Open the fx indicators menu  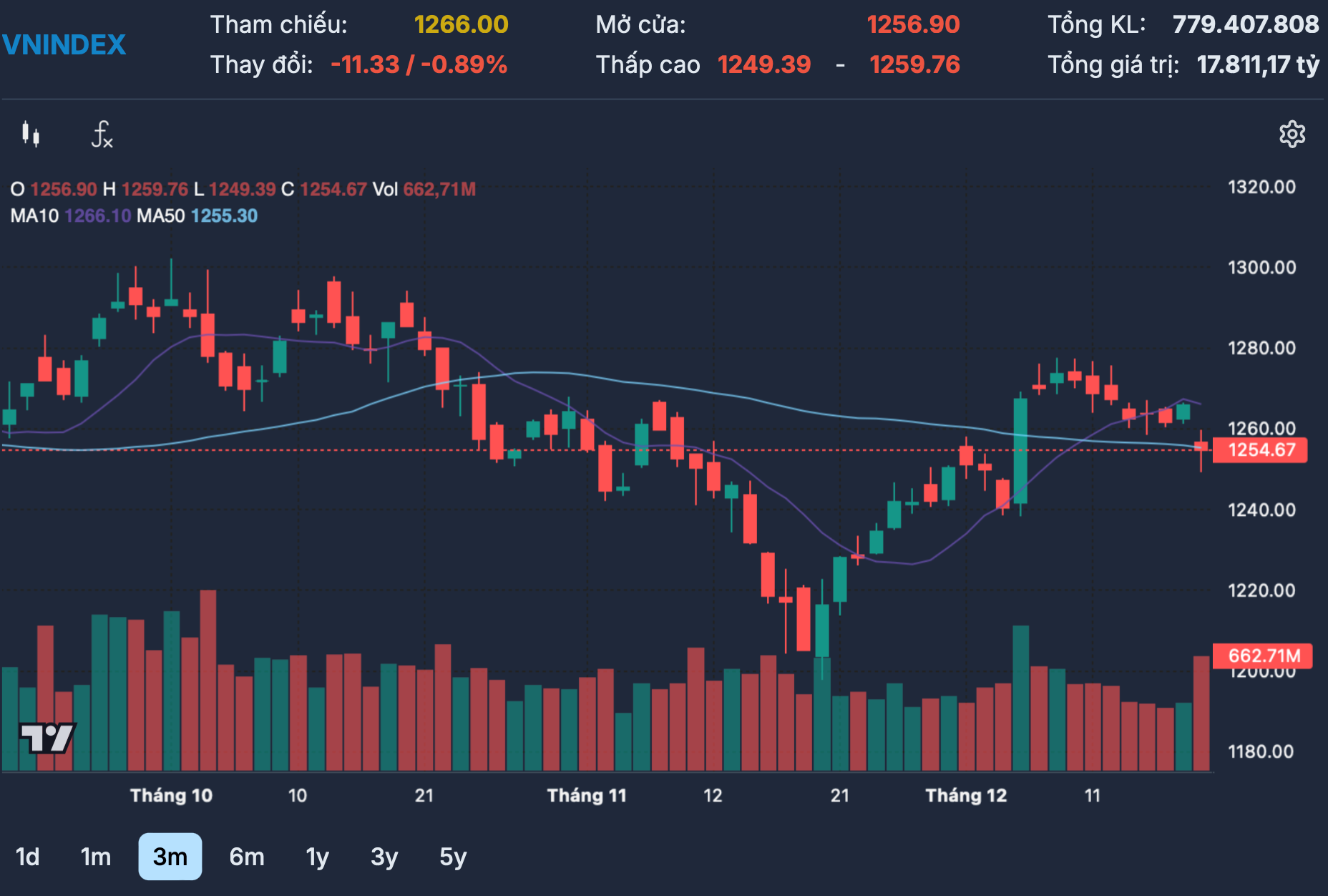pos(102,135)
